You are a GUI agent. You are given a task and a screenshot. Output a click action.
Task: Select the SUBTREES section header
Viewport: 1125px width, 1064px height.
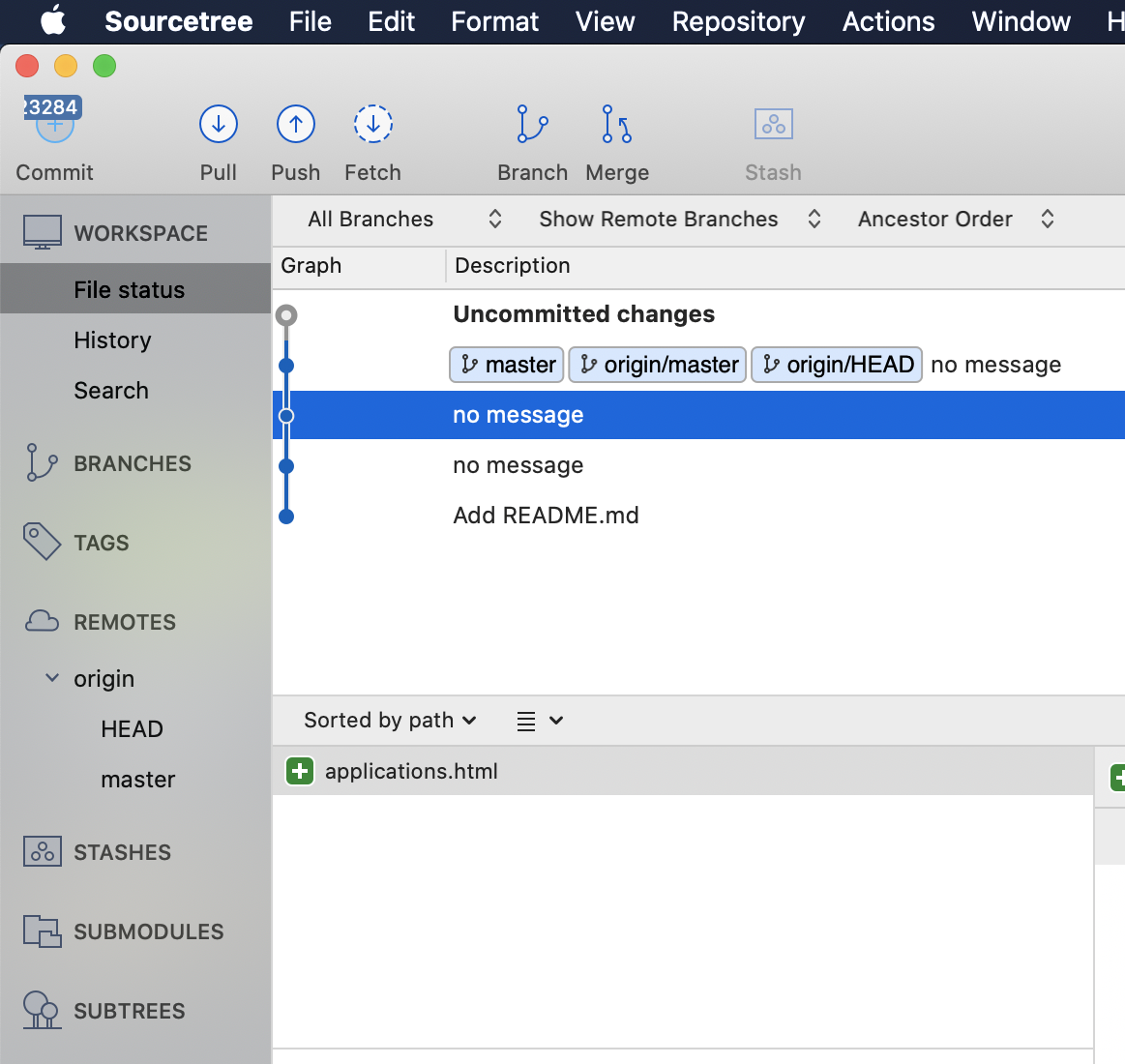pyautogui.click(x=130, y=1011)
